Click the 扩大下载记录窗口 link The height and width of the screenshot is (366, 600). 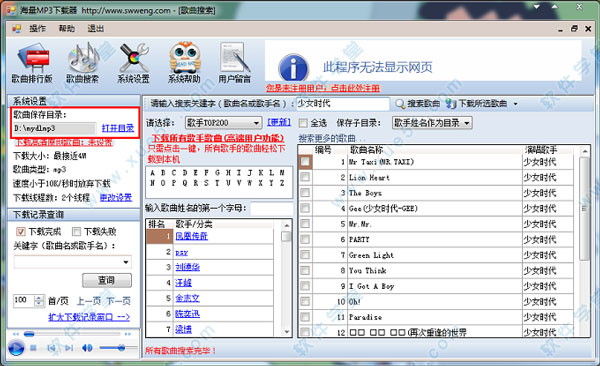click(x=89, y=317)
